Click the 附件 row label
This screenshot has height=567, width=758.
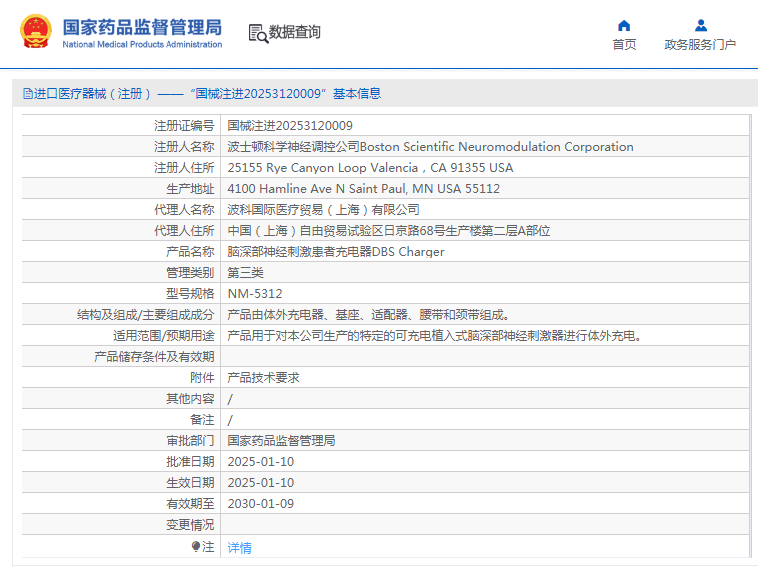(202, 378)
